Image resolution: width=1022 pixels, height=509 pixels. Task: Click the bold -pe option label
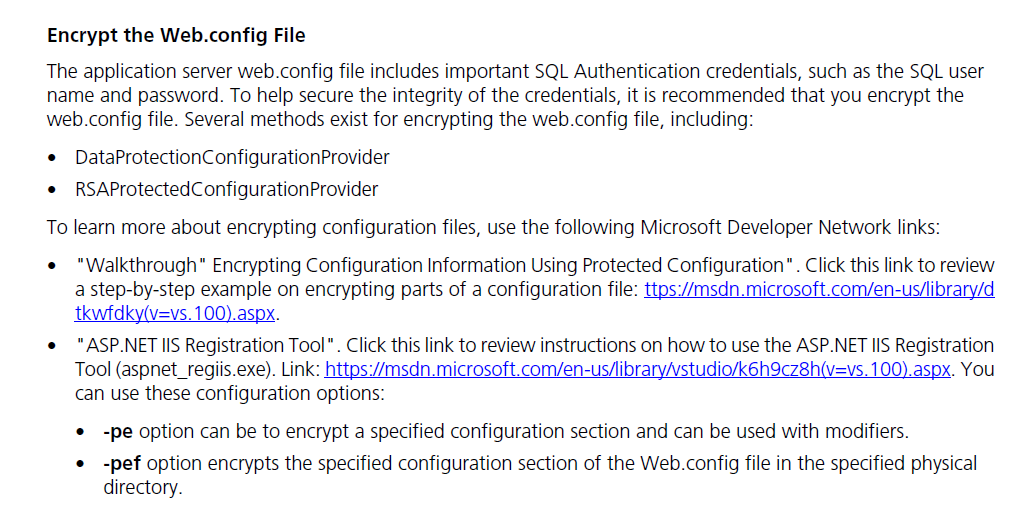(118, 431)
